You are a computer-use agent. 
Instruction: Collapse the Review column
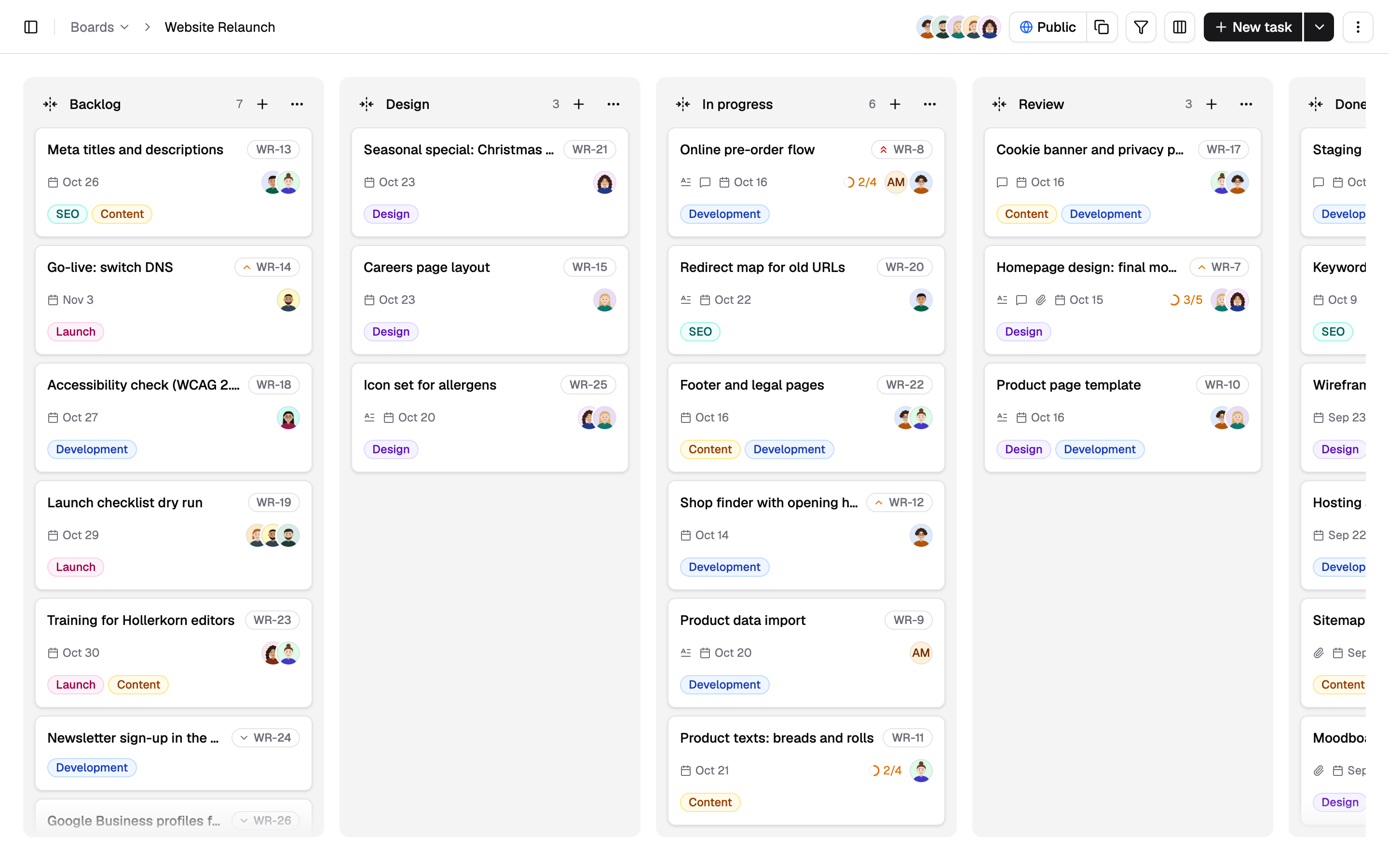point(999,104)
